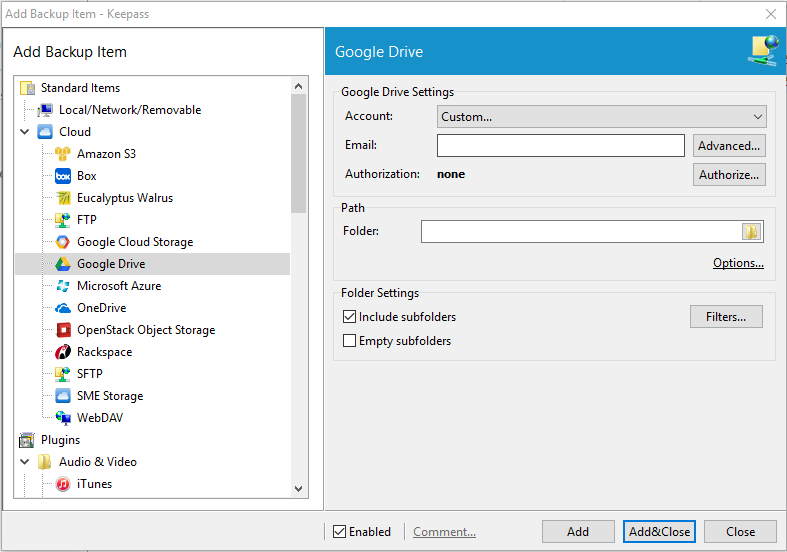The width and height of the screenshot is (787, 552).
Task: Select the Plugins text label
Action: 60,440
